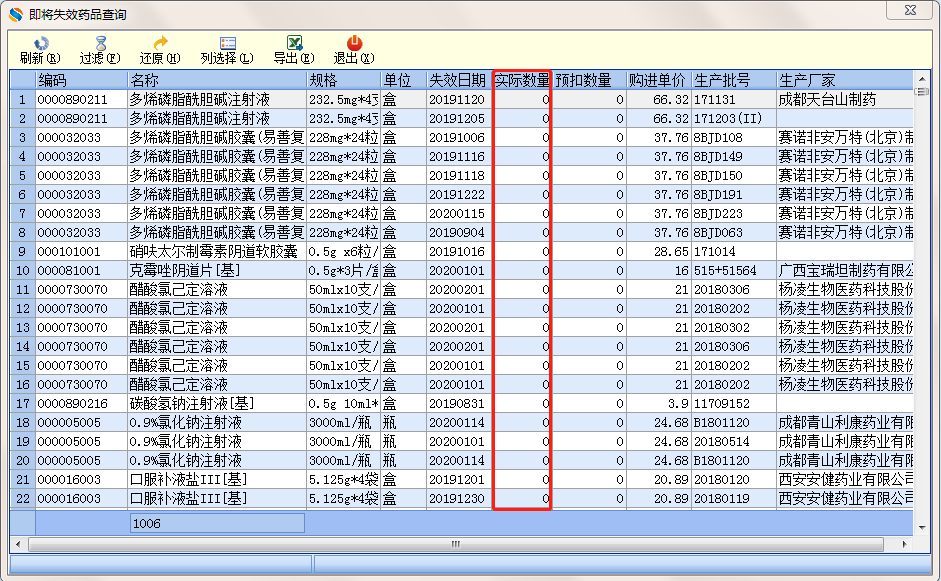Click expiry date 20191006 cell
Screen dimensions: 941x581
[x=459, y=137]
